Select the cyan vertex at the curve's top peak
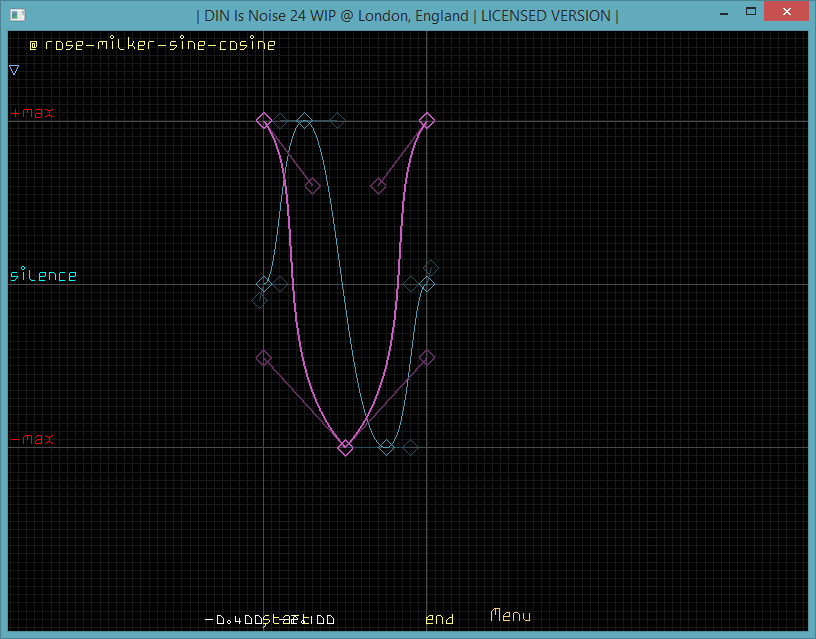Screen dimensions: 816x639 pyautogui.click(x=305, y=121)
